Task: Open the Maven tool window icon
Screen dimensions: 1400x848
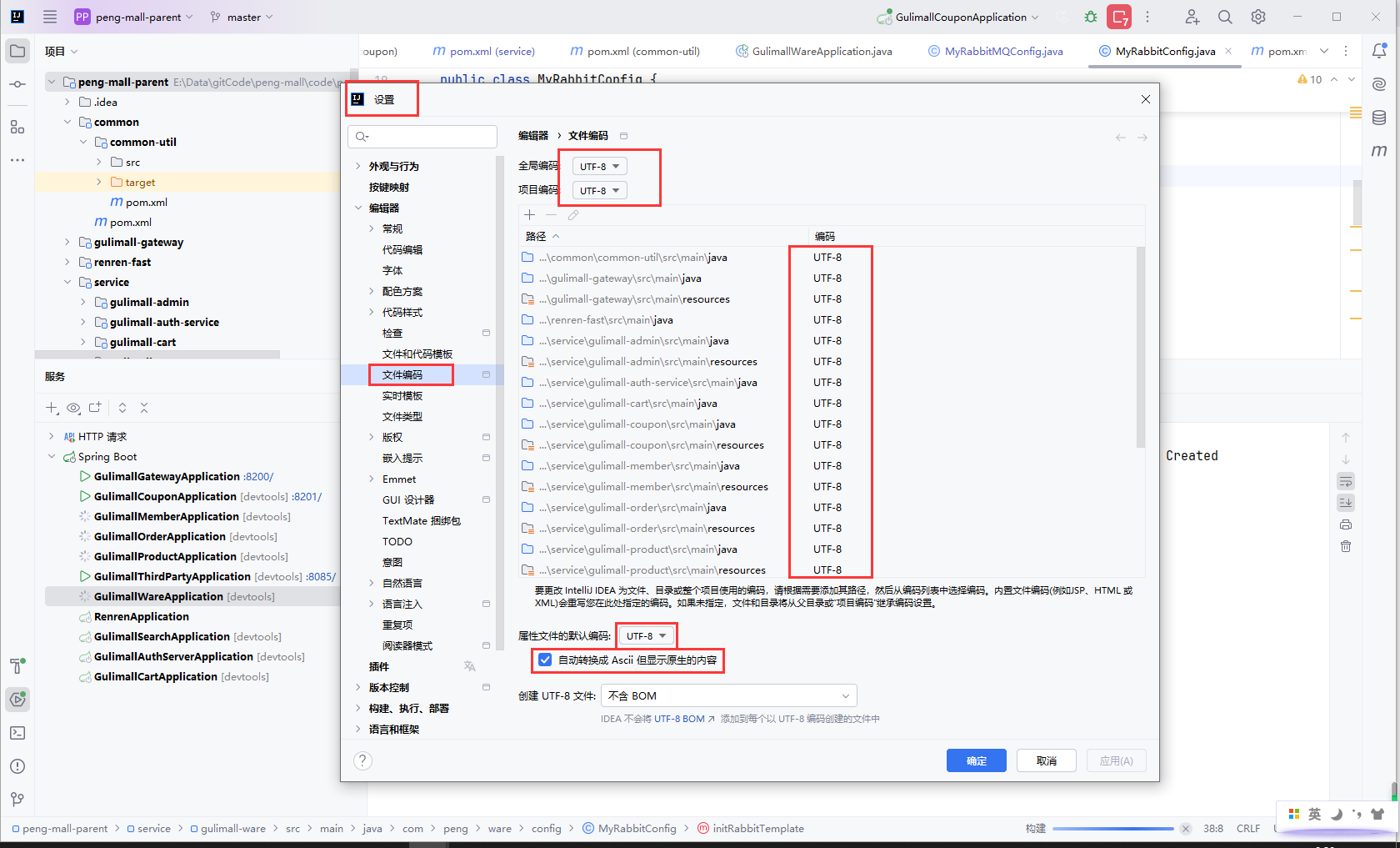Action: (x=1379, y=151)
